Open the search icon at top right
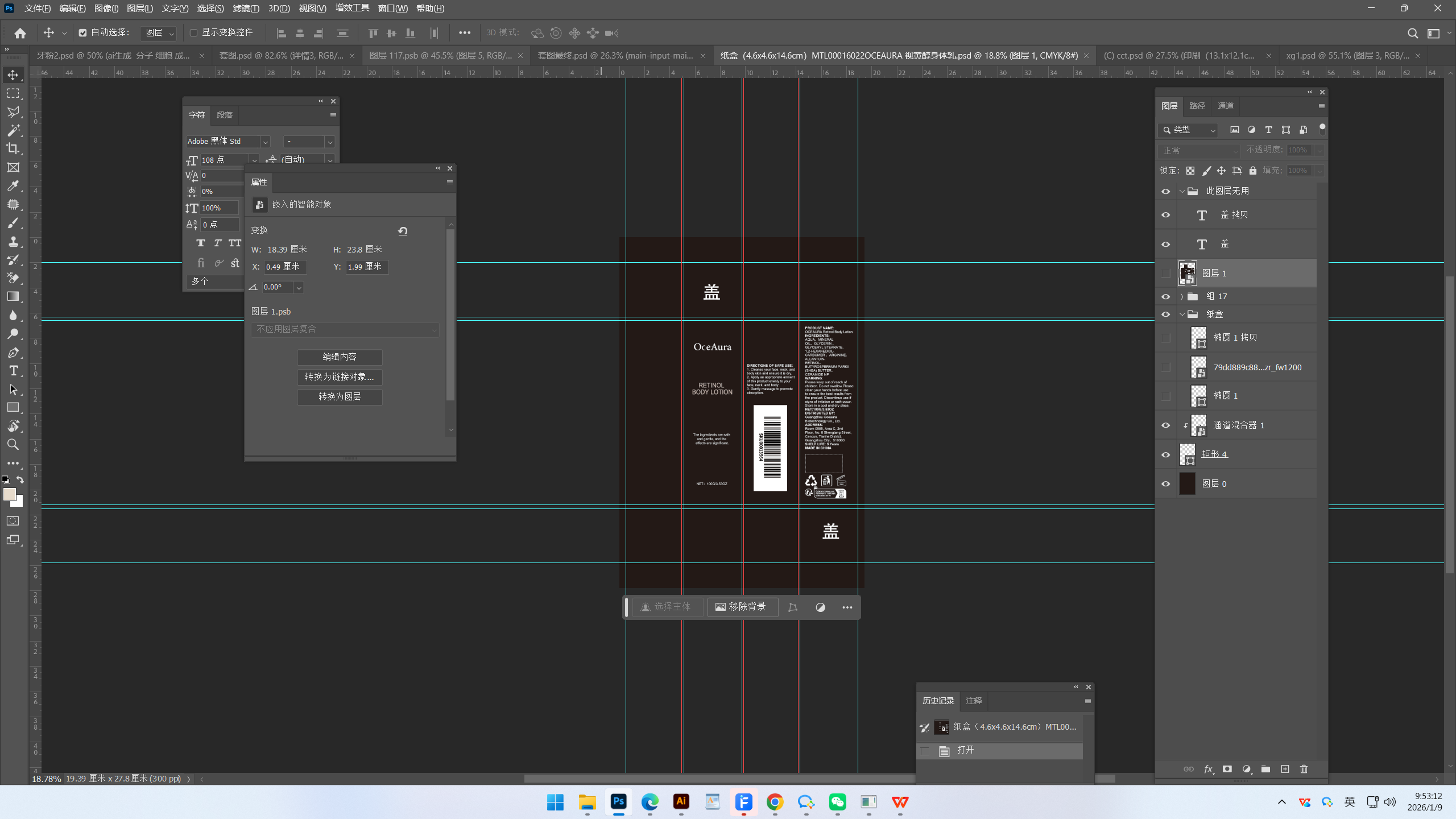 tap(1412, 33)
